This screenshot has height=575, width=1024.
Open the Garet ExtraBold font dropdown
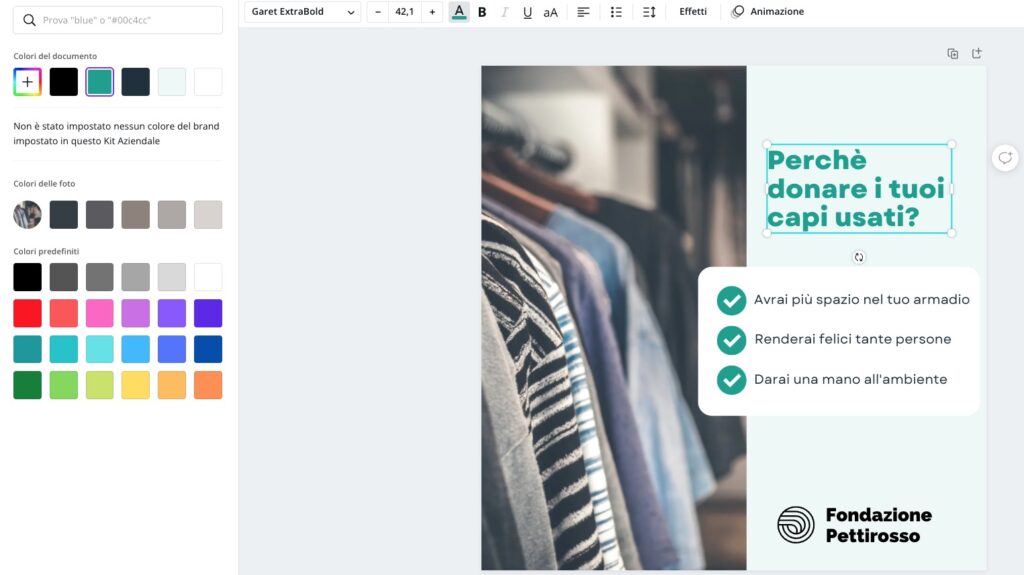point(302,12)
